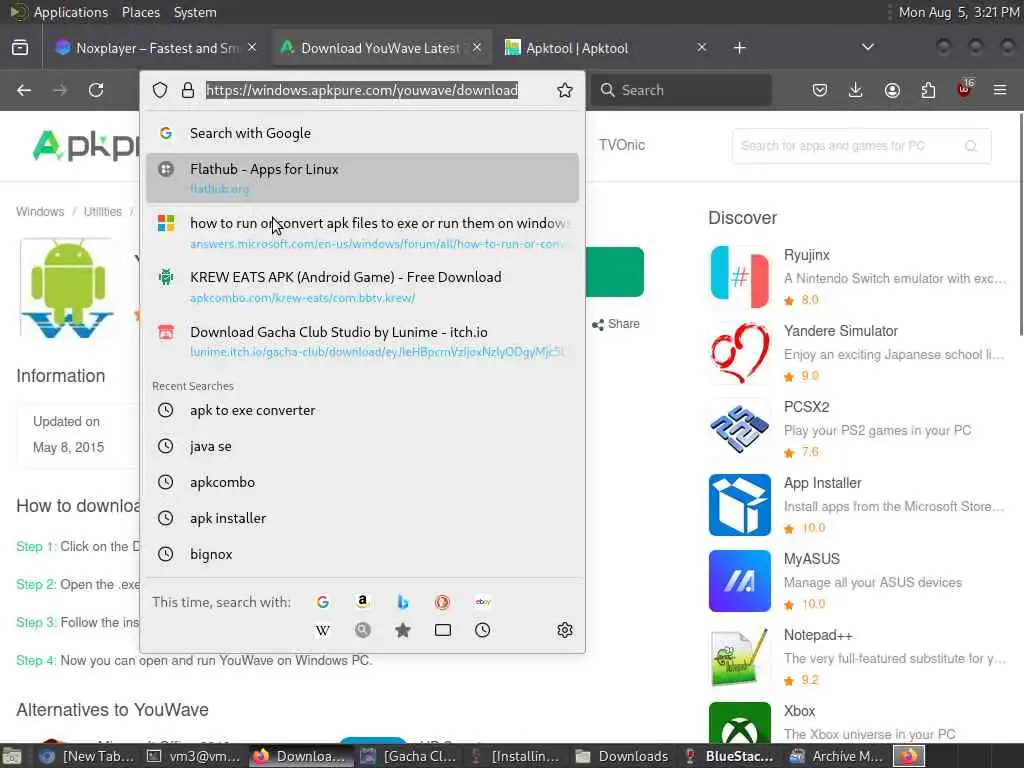
Task: Open the Firefox hamburger menu
Action: click(1000, 90)
